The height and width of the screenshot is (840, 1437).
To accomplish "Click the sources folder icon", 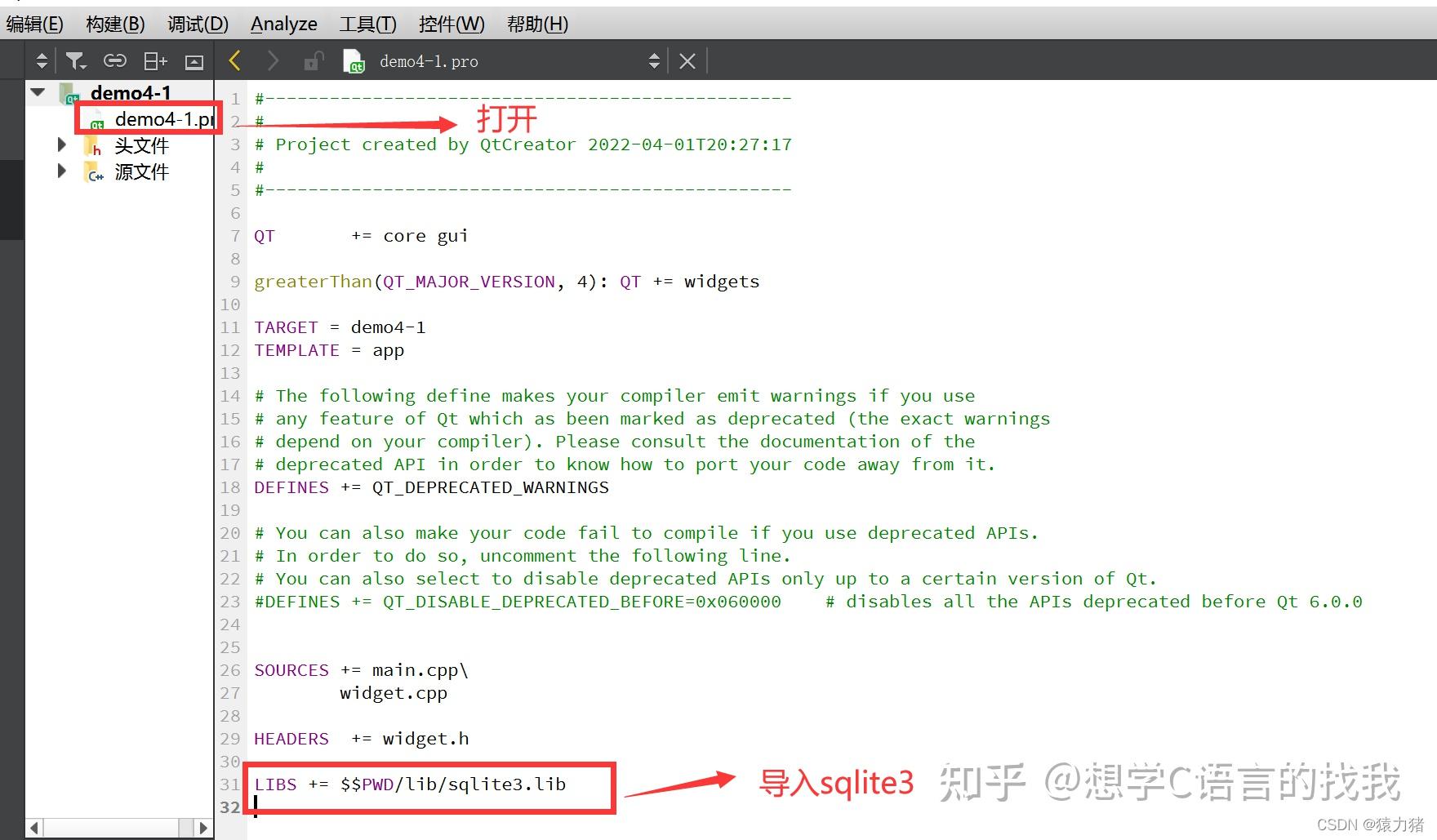I will (x=93, y=172).
